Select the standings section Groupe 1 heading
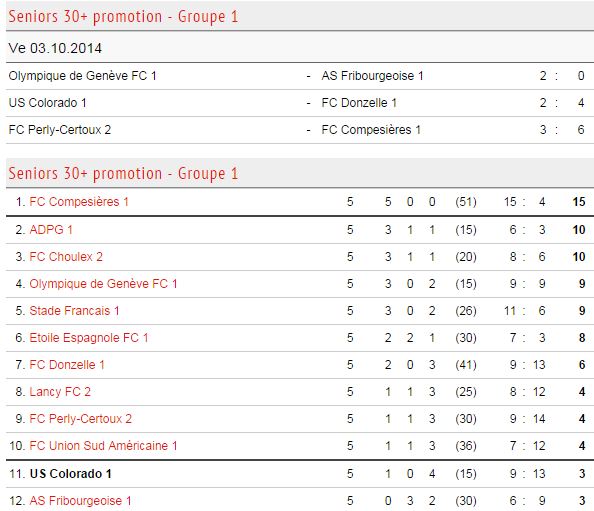594x511 pixels. click(x=123, y=173)
